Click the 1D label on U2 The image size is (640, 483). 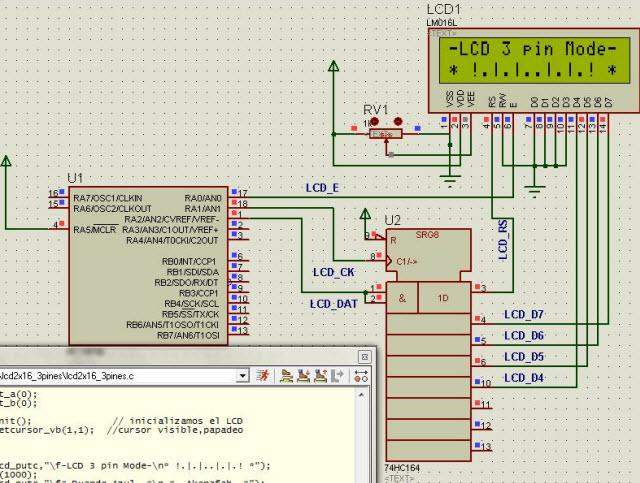click(x=443, y=298)
